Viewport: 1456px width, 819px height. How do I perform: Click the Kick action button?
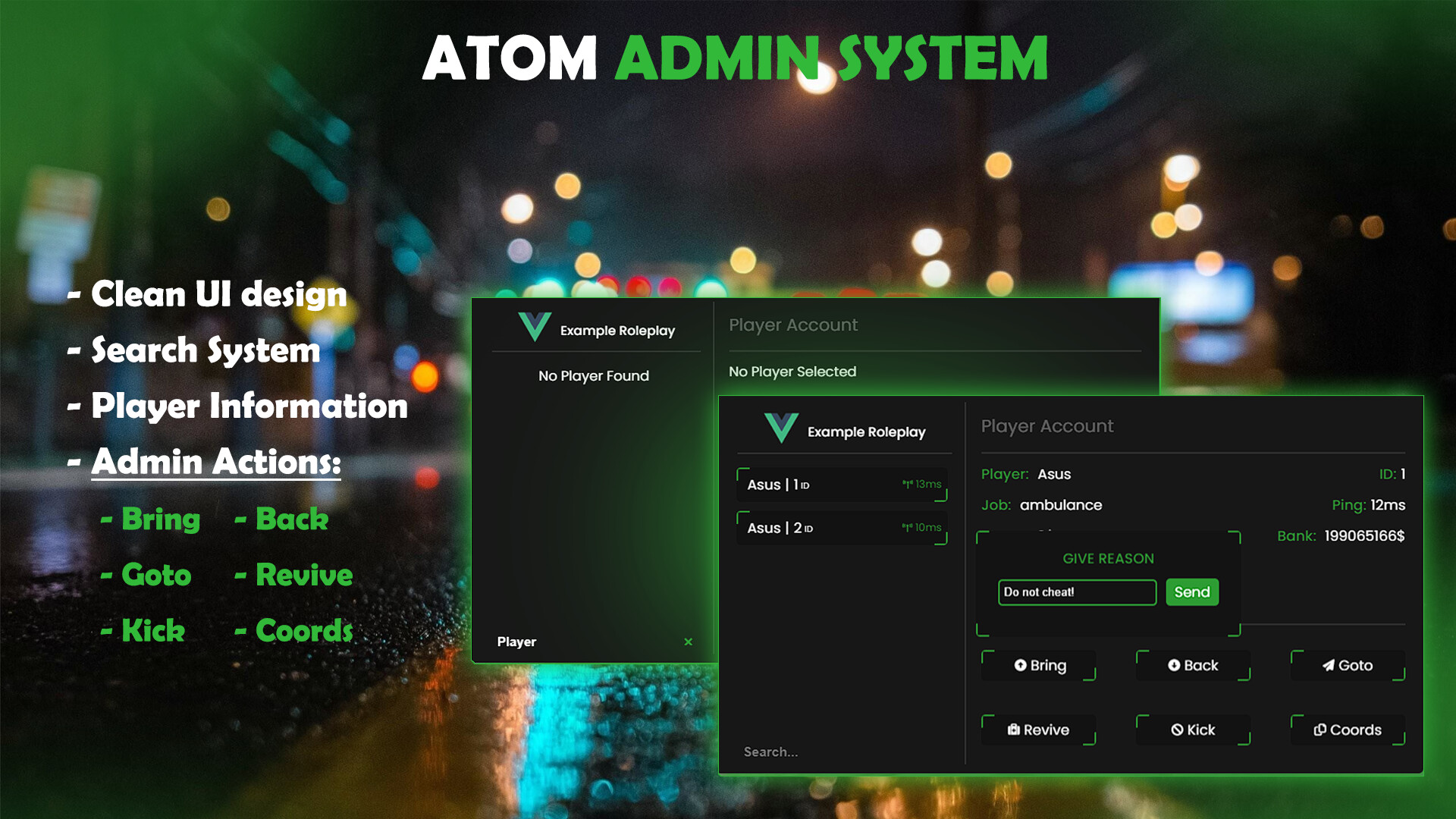click(1193, 730)
